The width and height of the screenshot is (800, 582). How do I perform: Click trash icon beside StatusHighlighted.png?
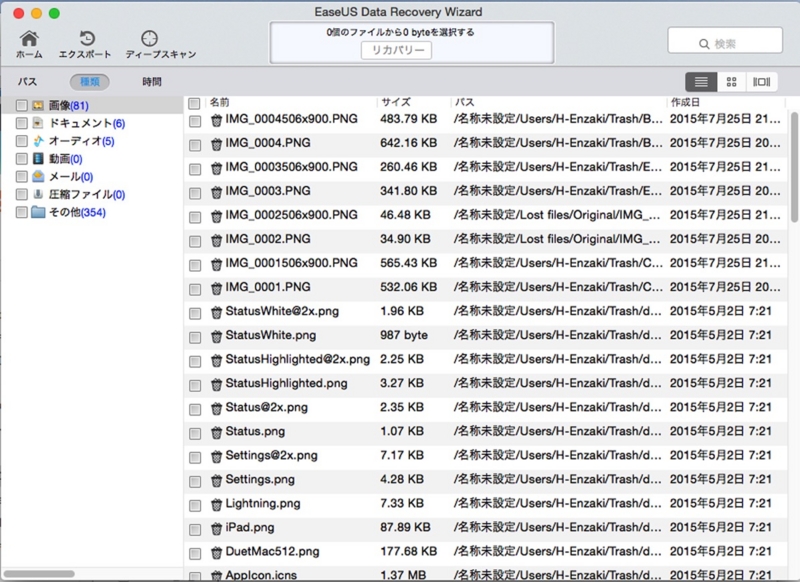pos(216,385)
